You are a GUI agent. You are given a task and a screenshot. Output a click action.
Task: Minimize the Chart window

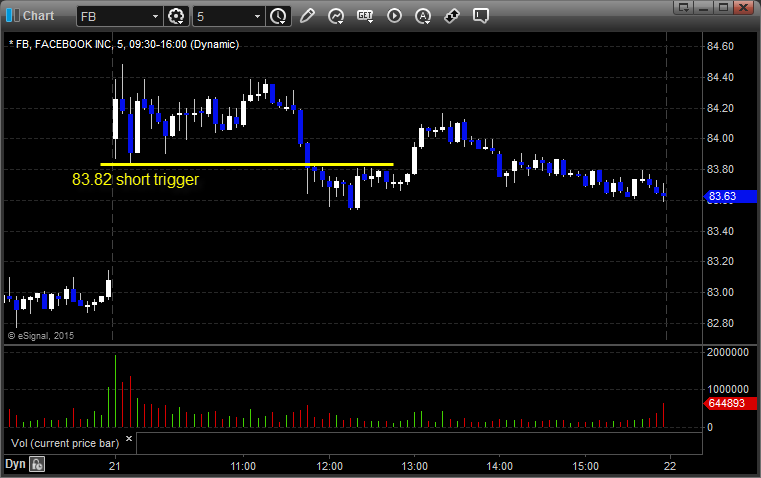pos(704,7)
